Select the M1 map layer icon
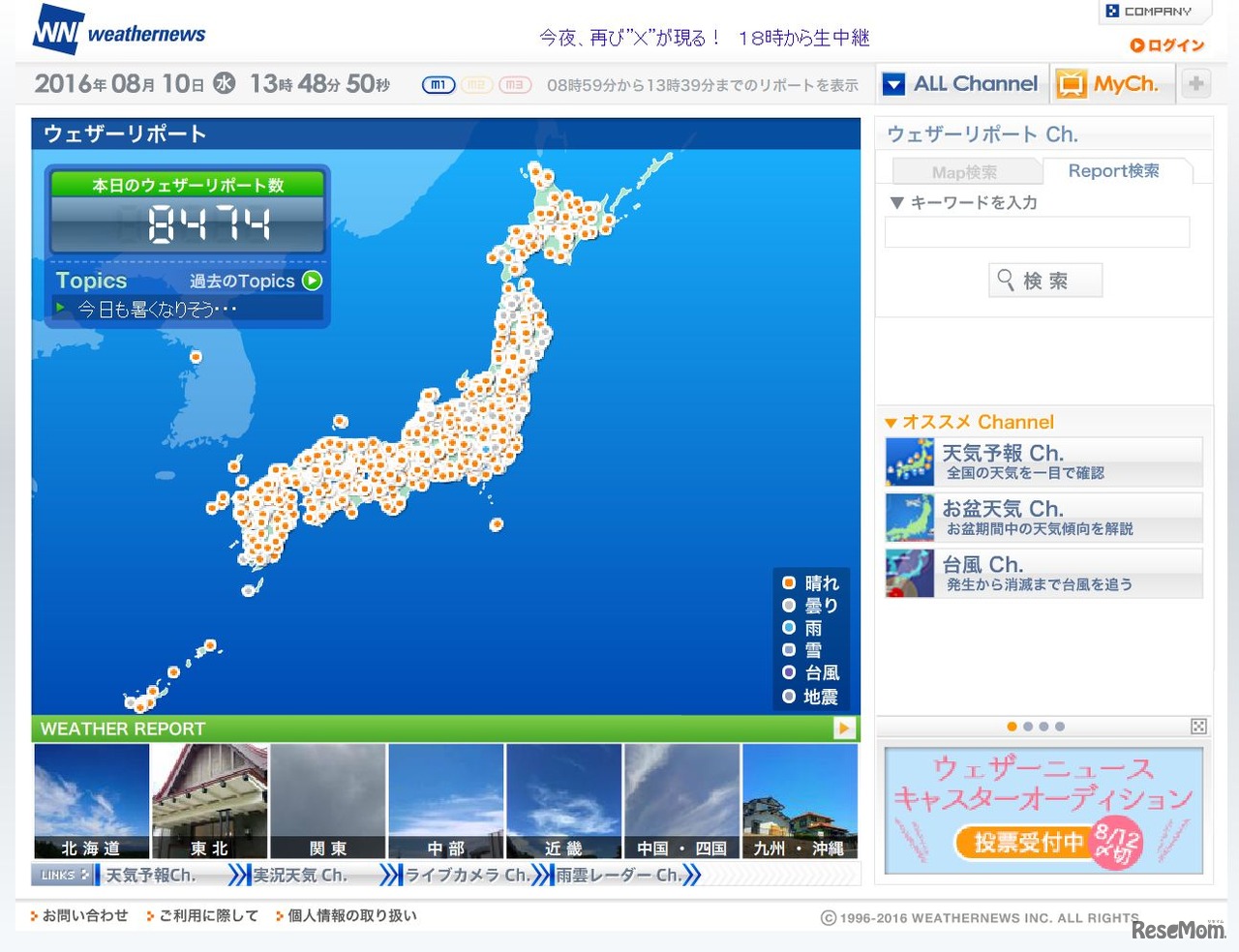 coord(438,84)
